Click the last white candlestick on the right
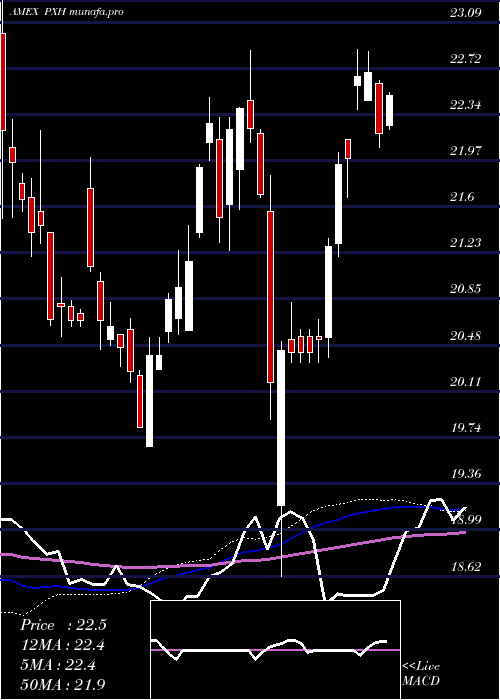The height and width of the screenshot is (700, 500). 390,111
